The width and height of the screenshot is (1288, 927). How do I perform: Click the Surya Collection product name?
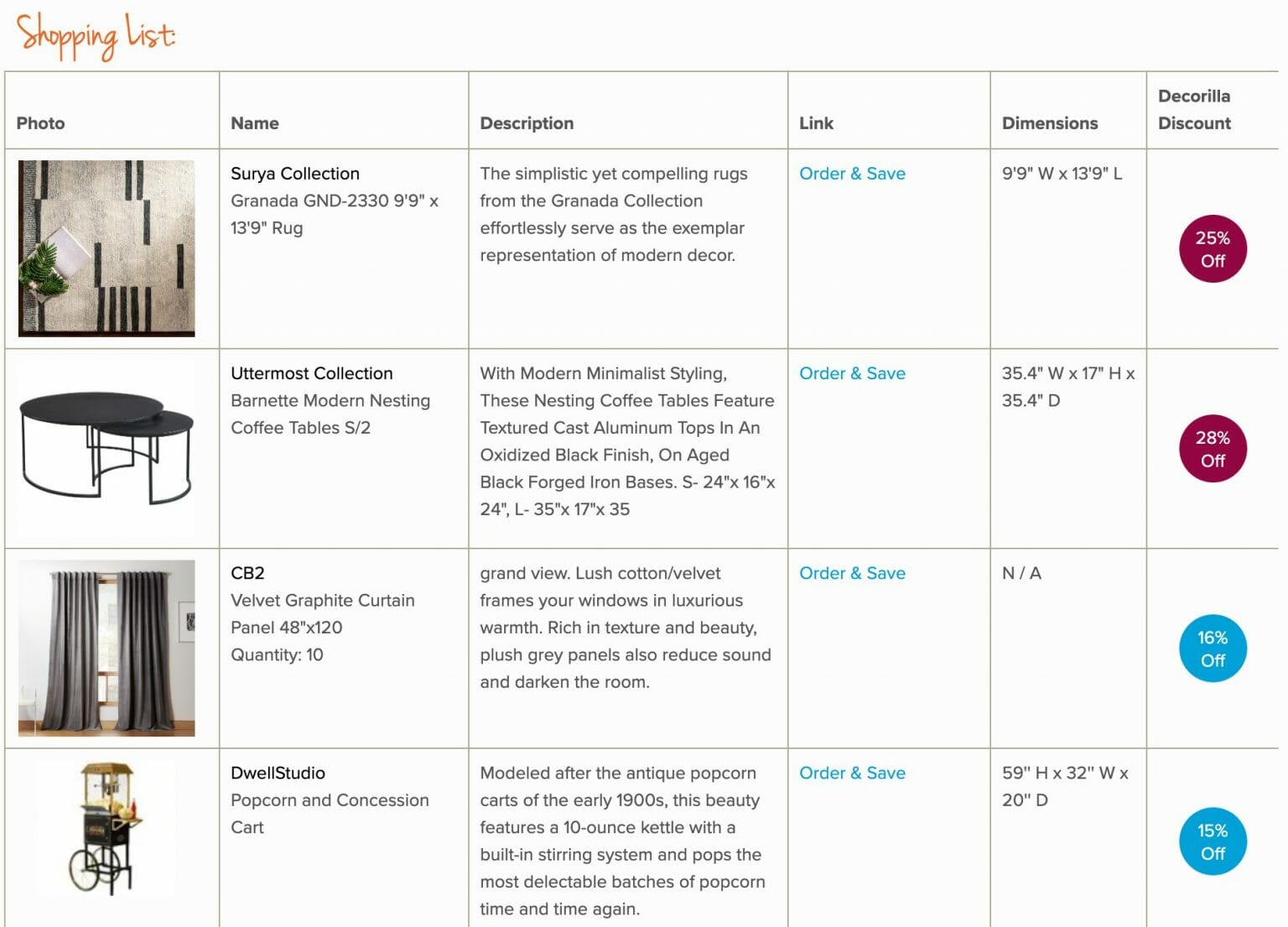pos(295,174)
